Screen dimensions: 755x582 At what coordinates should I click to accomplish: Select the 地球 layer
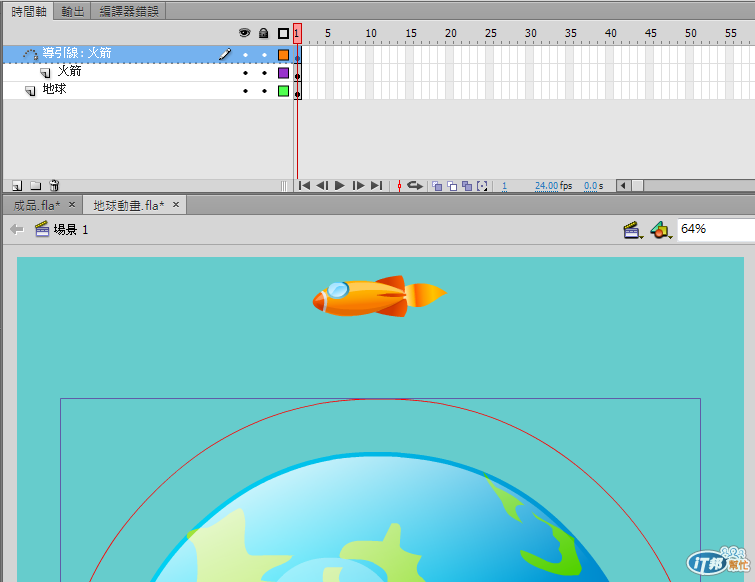point(147,91)
